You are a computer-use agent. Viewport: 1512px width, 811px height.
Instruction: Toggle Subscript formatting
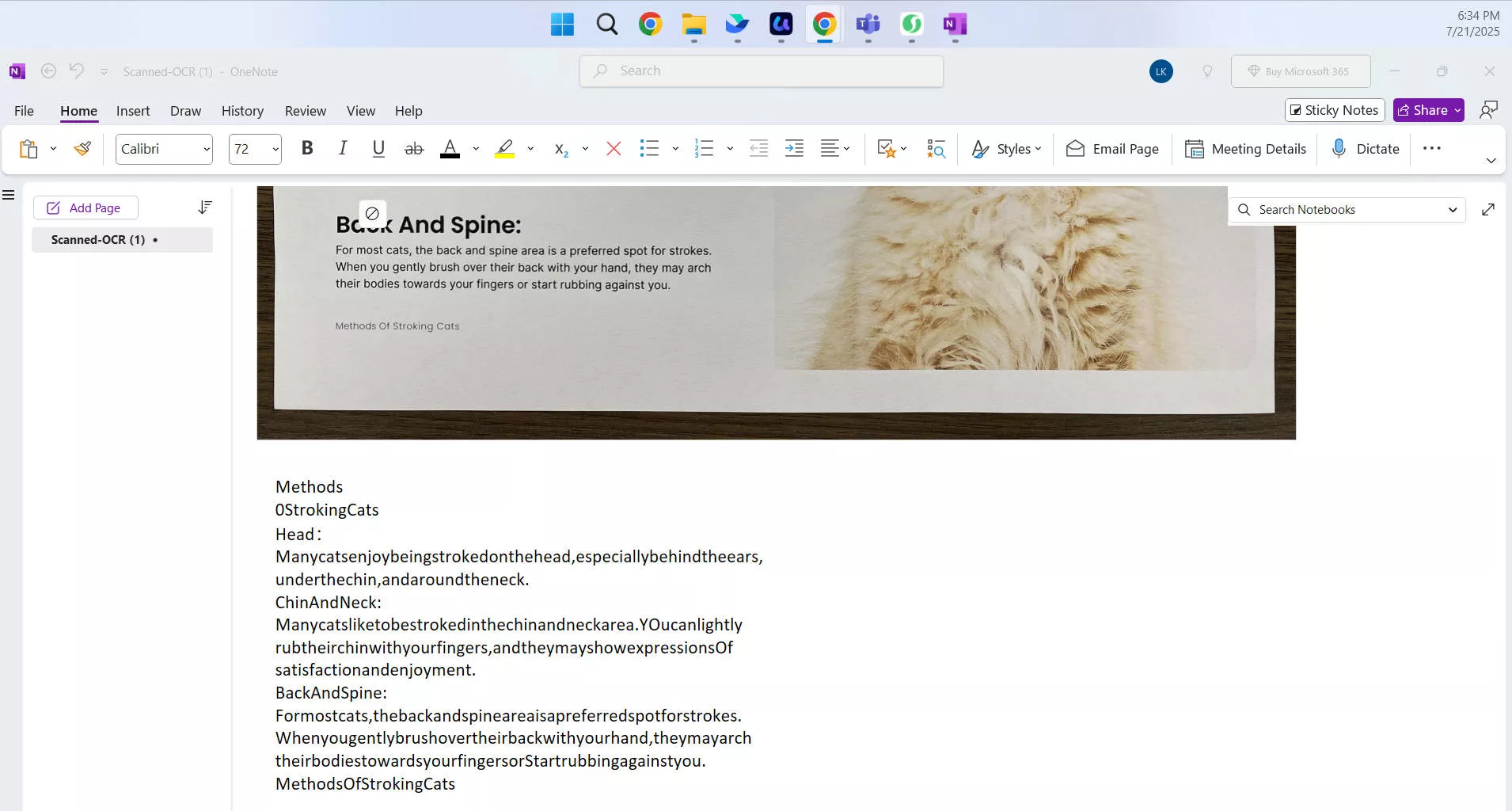coord(561,149)
